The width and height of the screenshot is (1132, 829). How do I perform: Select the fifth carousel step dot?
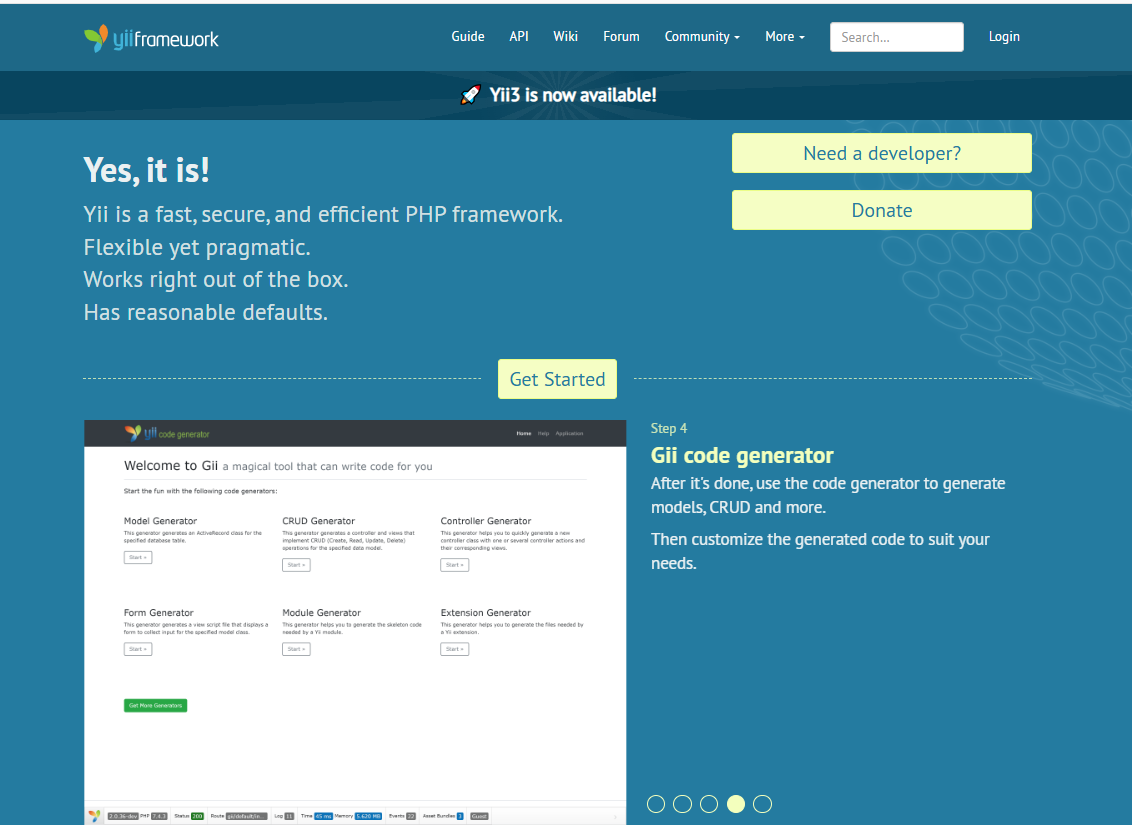point(762,804)
